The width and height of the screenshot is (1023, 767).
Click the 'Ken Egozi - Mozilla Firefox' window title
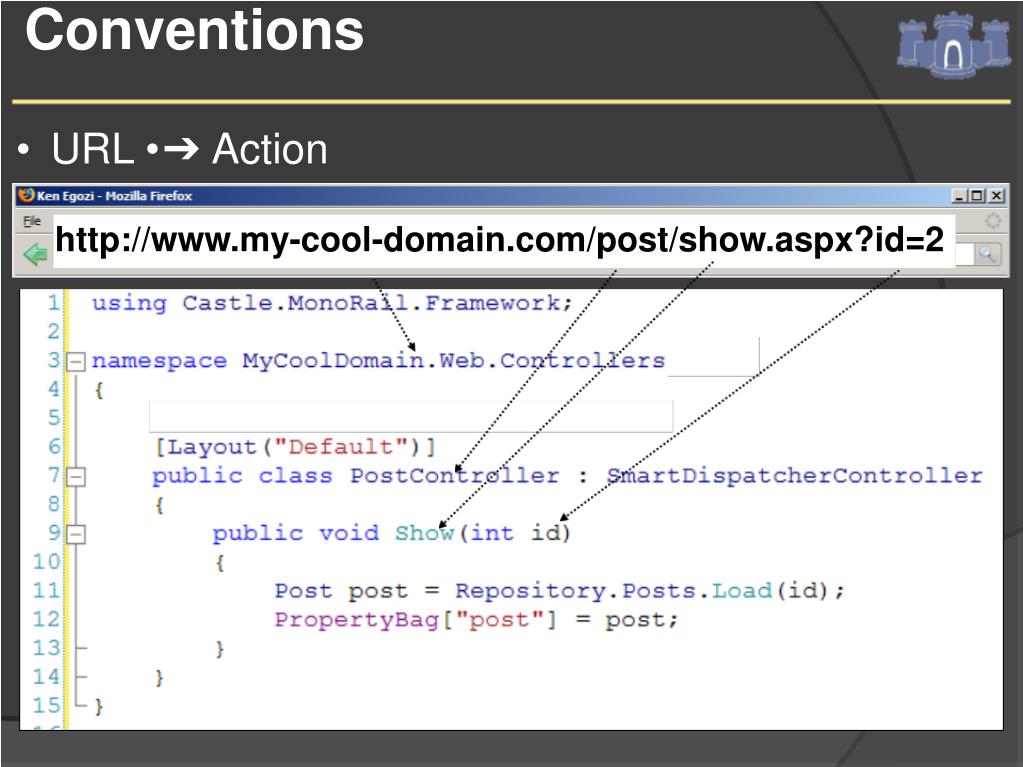point(114,196)
